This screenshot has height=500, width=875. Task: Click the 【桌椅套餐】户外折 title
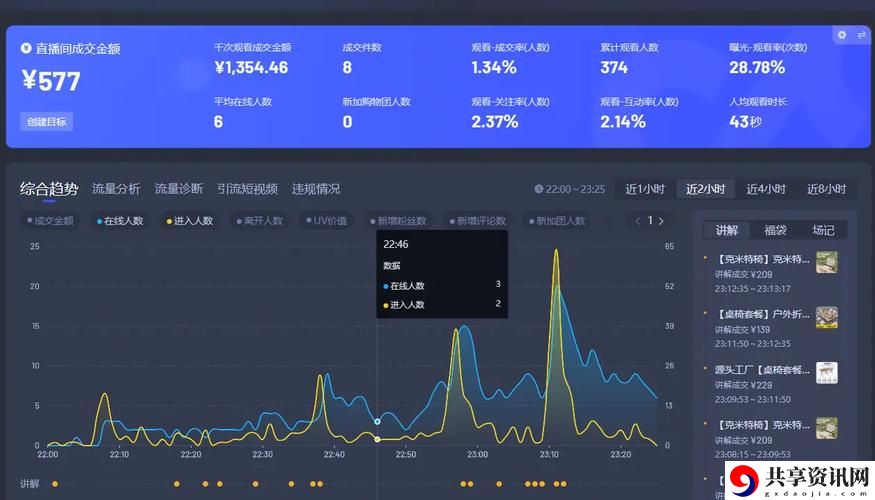pyautogui.click(x=762, y=314)
